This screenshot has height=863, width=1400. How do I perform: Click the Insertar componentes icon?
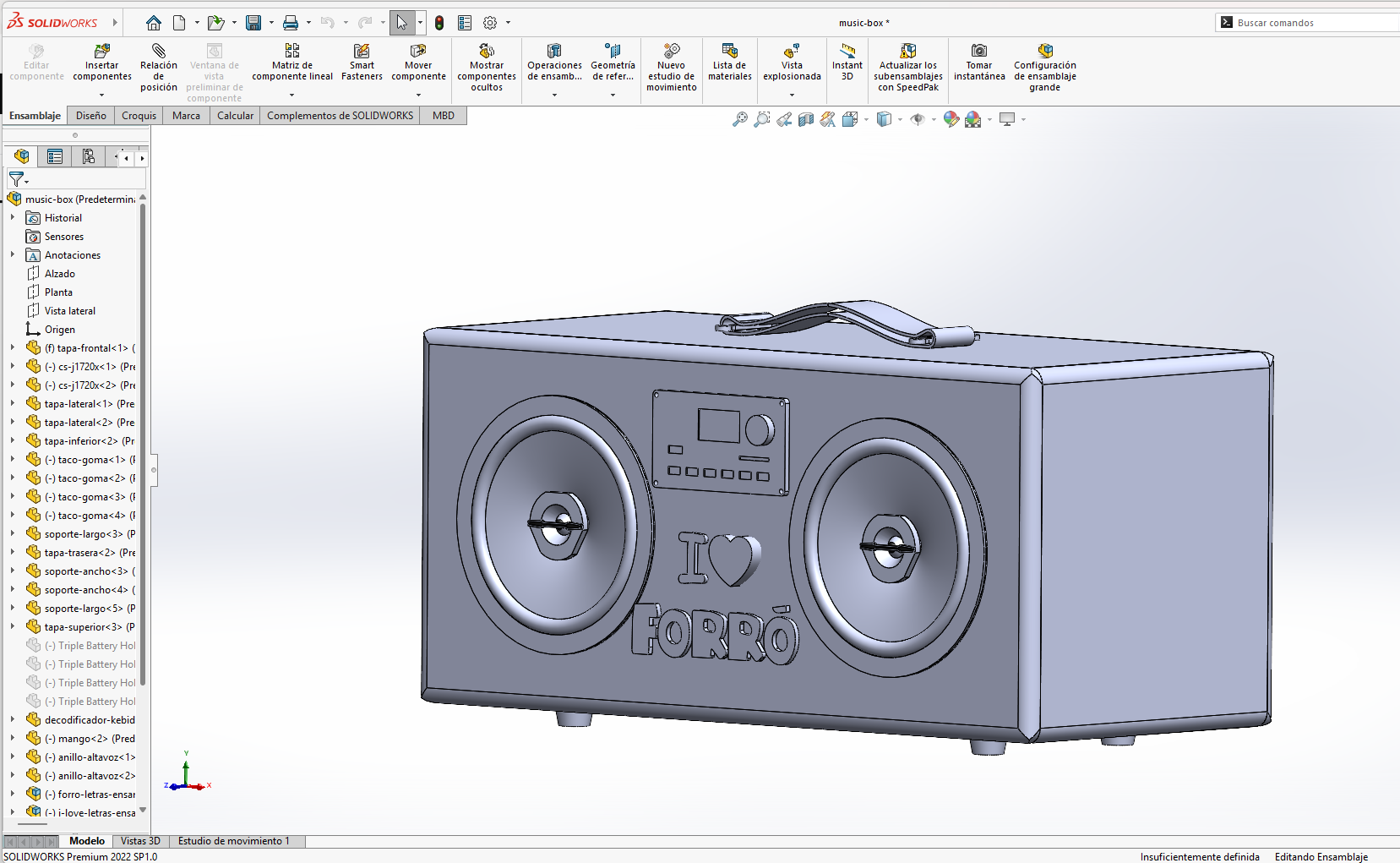(x=102, y=52)
